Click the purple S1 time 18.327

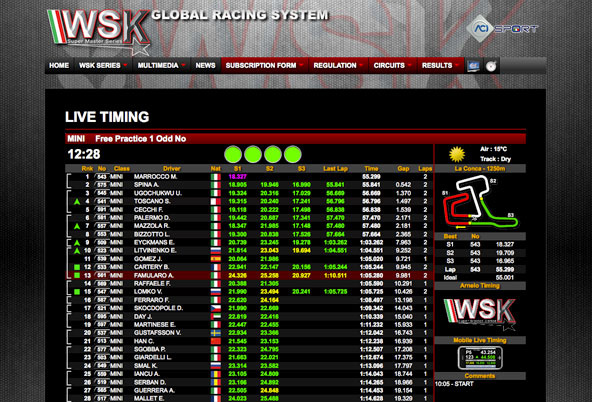(237, 177)
